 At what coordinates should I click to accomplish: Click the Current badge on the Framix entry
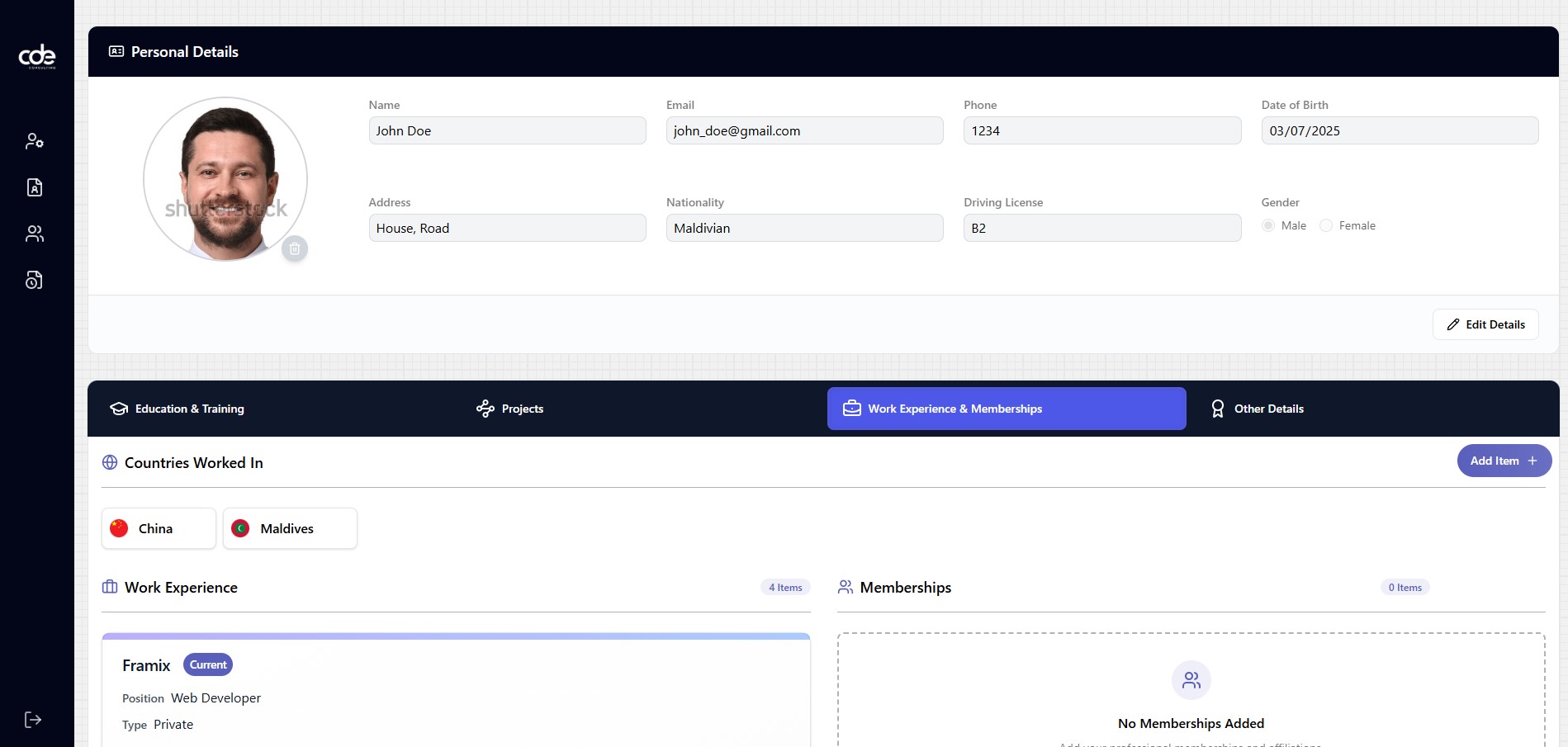pos(207,664)
